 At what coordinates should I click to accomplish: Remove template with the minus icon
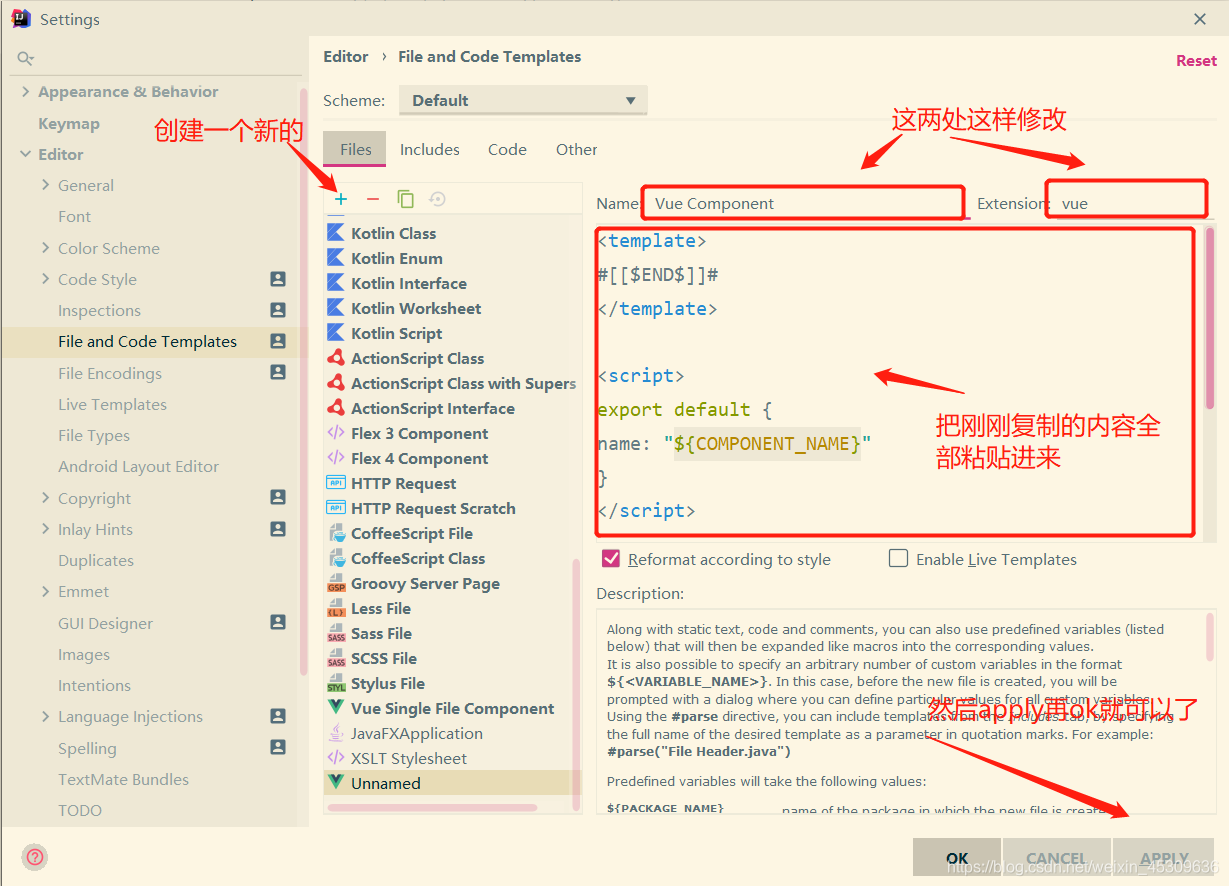[x=373, y=199]
